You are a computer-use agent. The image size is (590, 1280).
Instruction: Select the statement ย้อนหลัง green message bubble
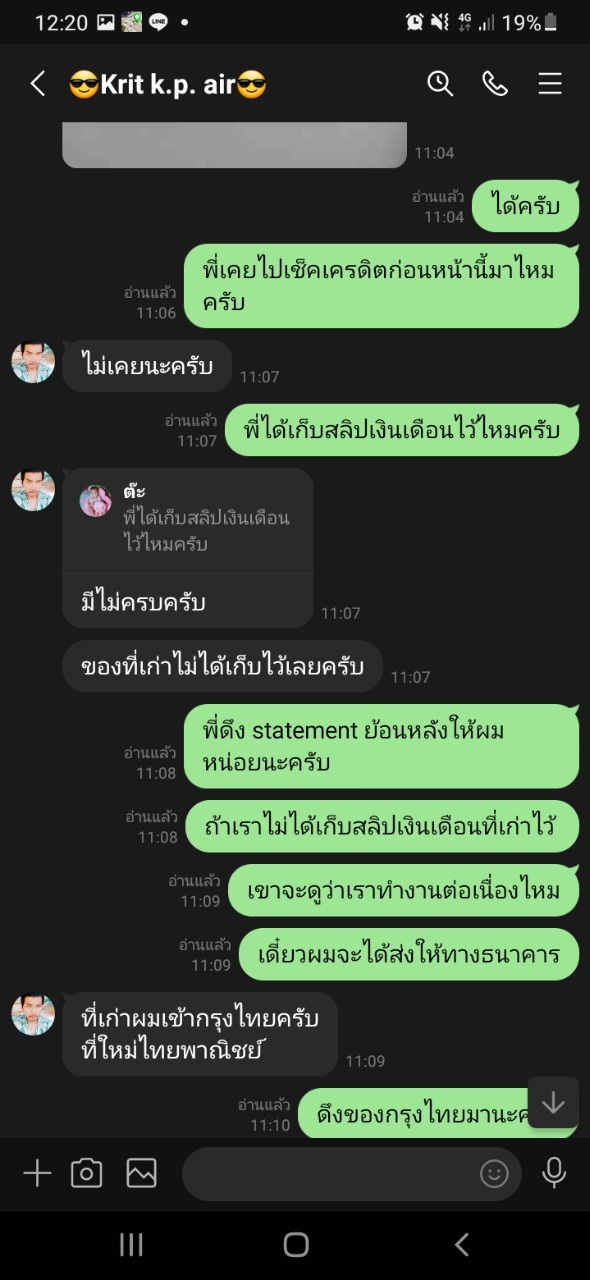tap(382, 746)
